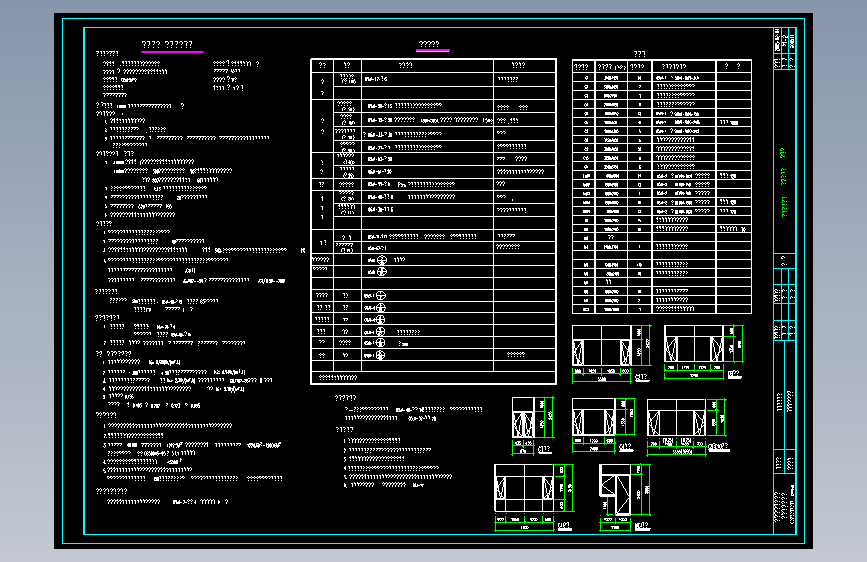This screenshot has width=867, height=562.
Task: Select magenta underline beneath the left notes title
Action: tap(173, 51)
